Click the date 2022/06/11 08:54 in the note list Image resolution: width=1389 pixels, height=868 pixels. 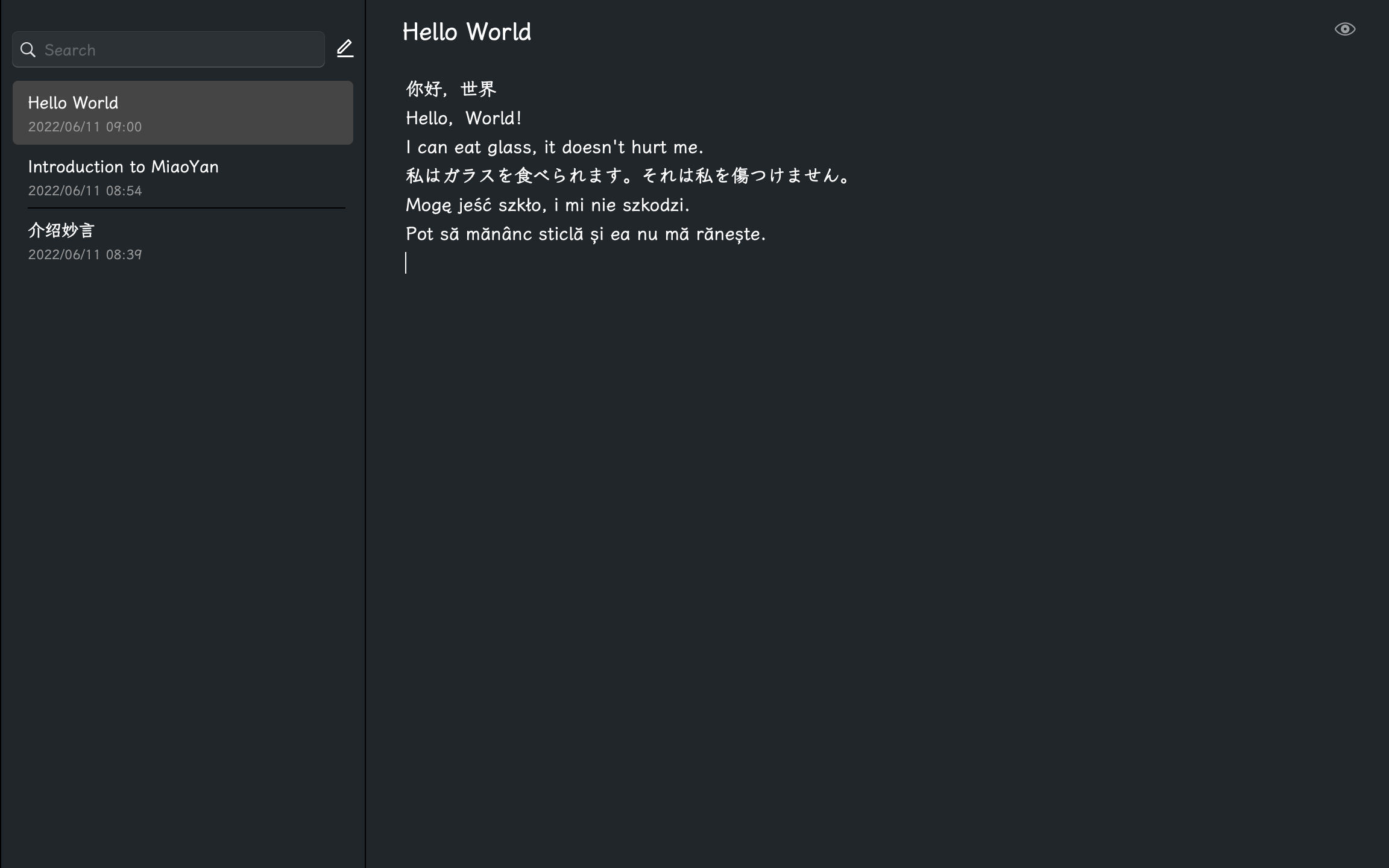[x=85, y=190]
